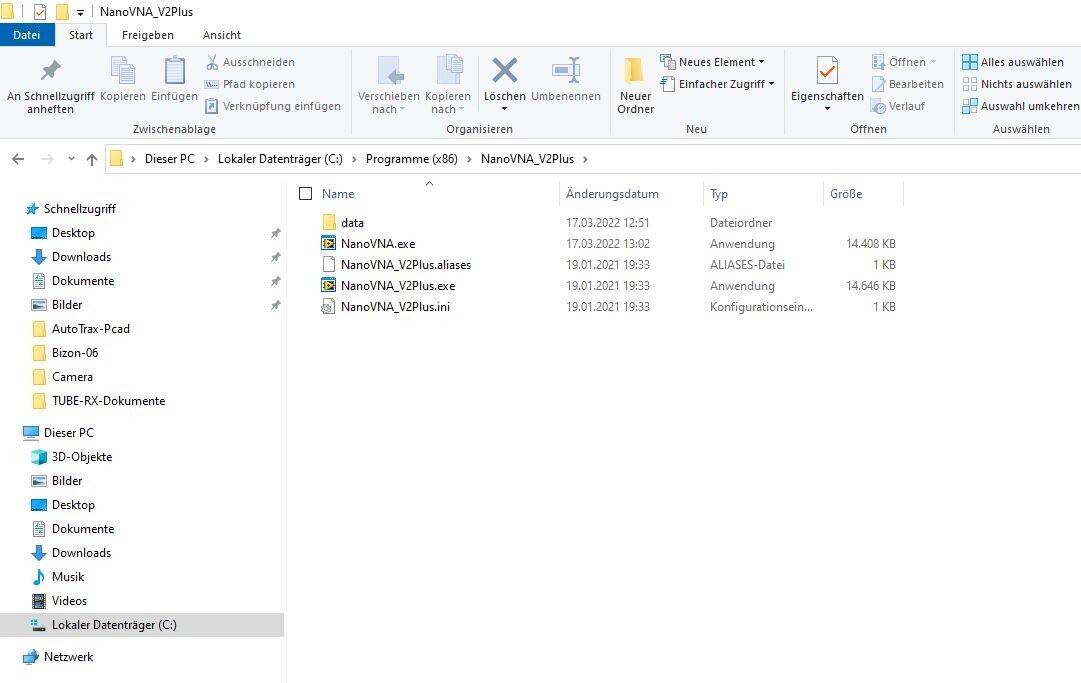Click Bearbeiten in ribbon
The width and height of the screenshot is (1081, 683).
point(908,84)
